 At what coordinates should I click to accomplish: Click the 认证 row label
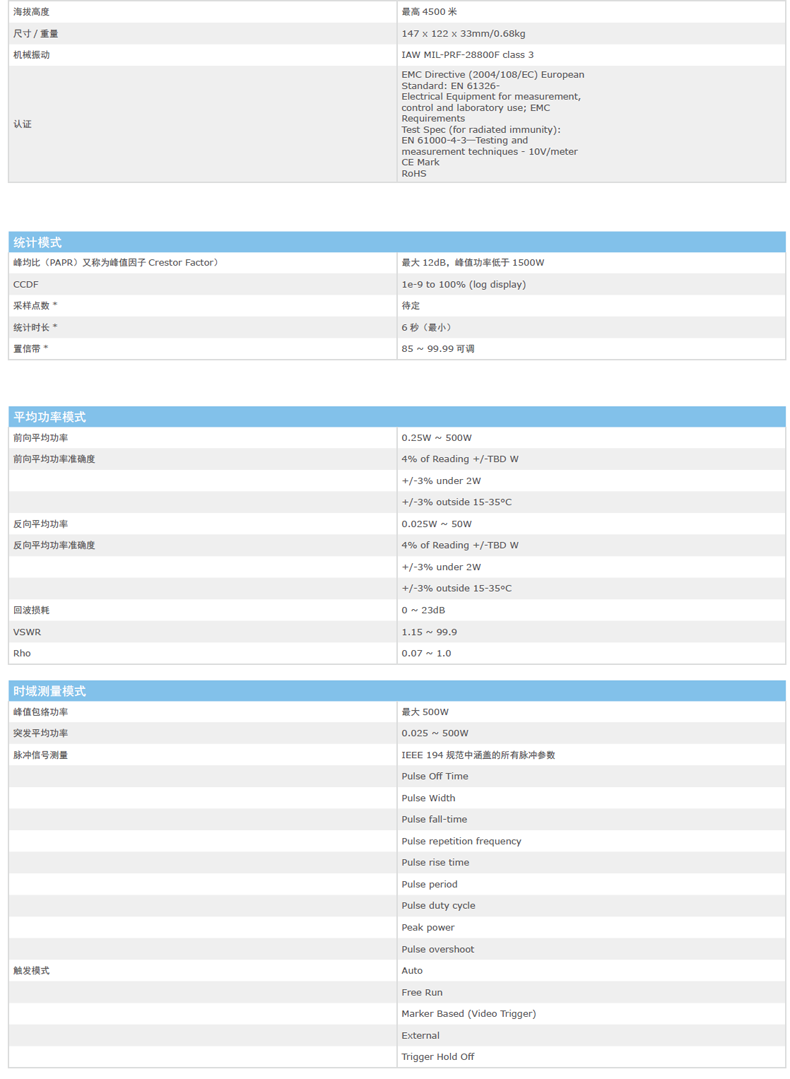coord(22,124)
